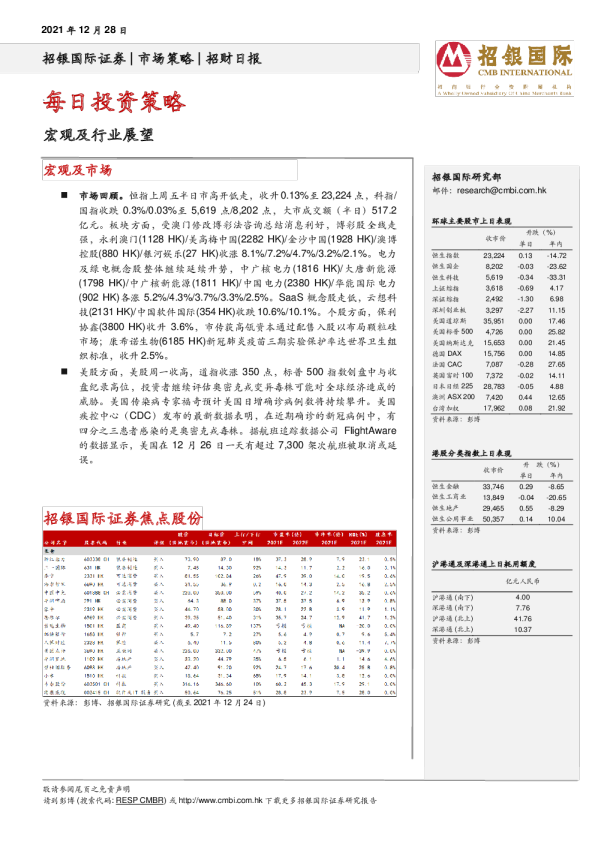Click the bold 市场回顾 lead-in text

coord(101,196)
